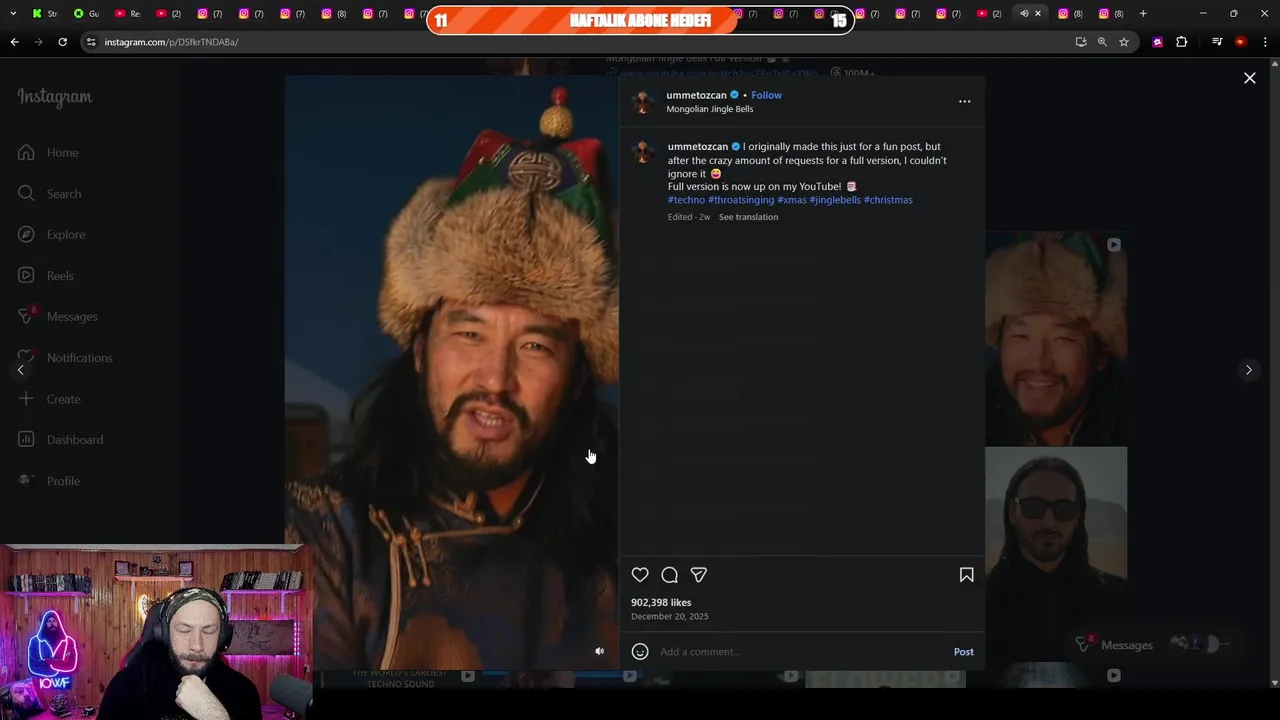Go forward with the browser forward arrow
The height and width of the screenshot is (720, 1280).
(x=38, y=42)
